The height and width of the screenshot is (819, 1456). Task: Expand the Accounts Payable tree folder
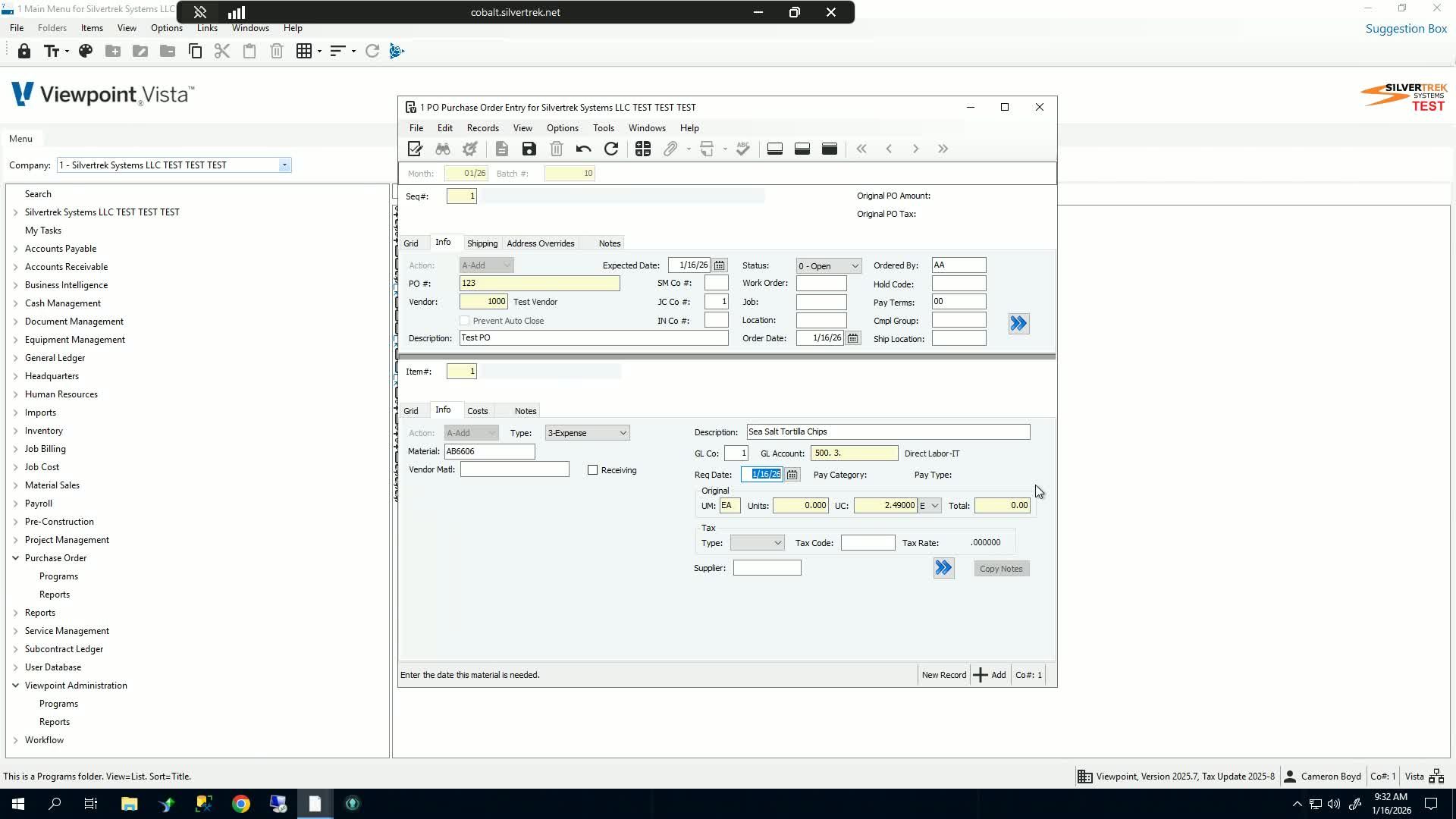(16, 249)
